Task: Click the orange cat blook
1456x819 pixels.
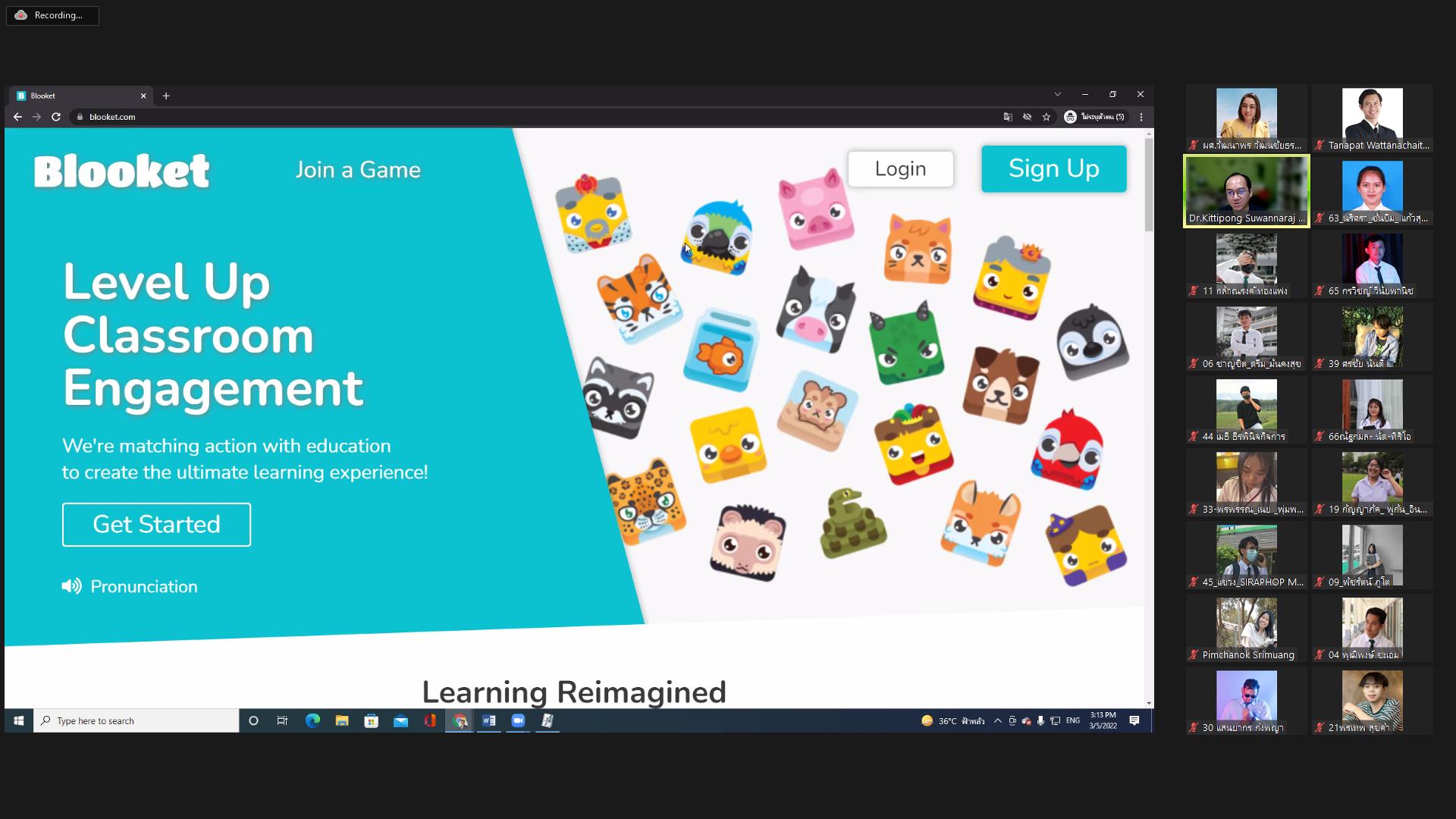Action: pyautogui.click(x=918, y=249)
